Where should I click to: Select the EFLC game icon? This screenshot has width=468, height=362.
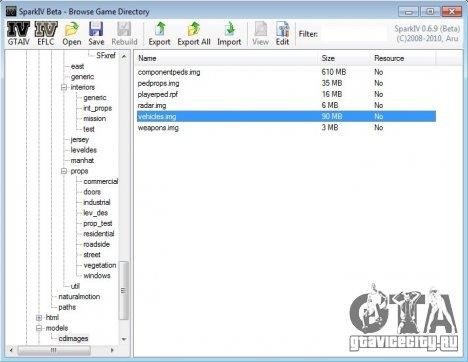[46, 33]
